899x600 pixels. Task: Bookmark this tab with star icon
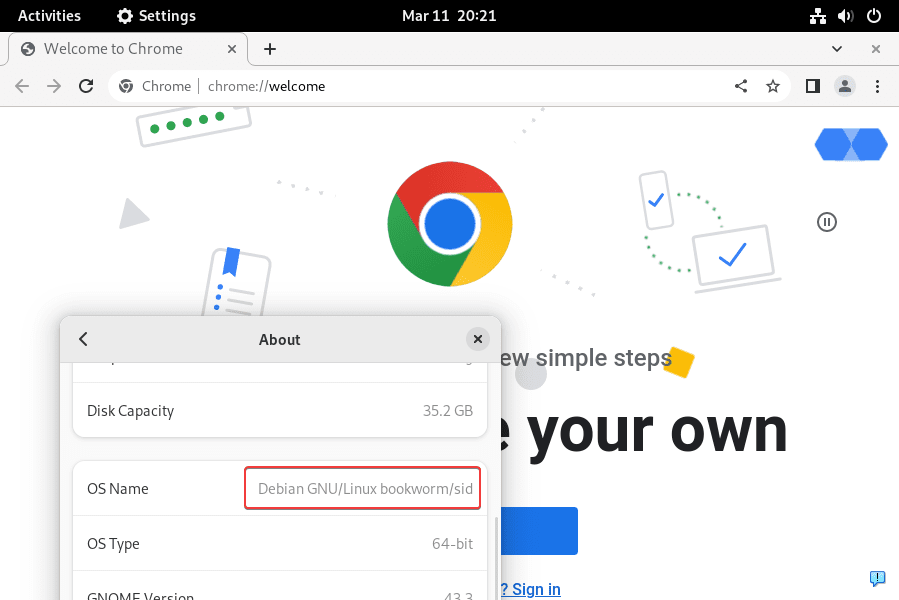(x=773, y=86)
